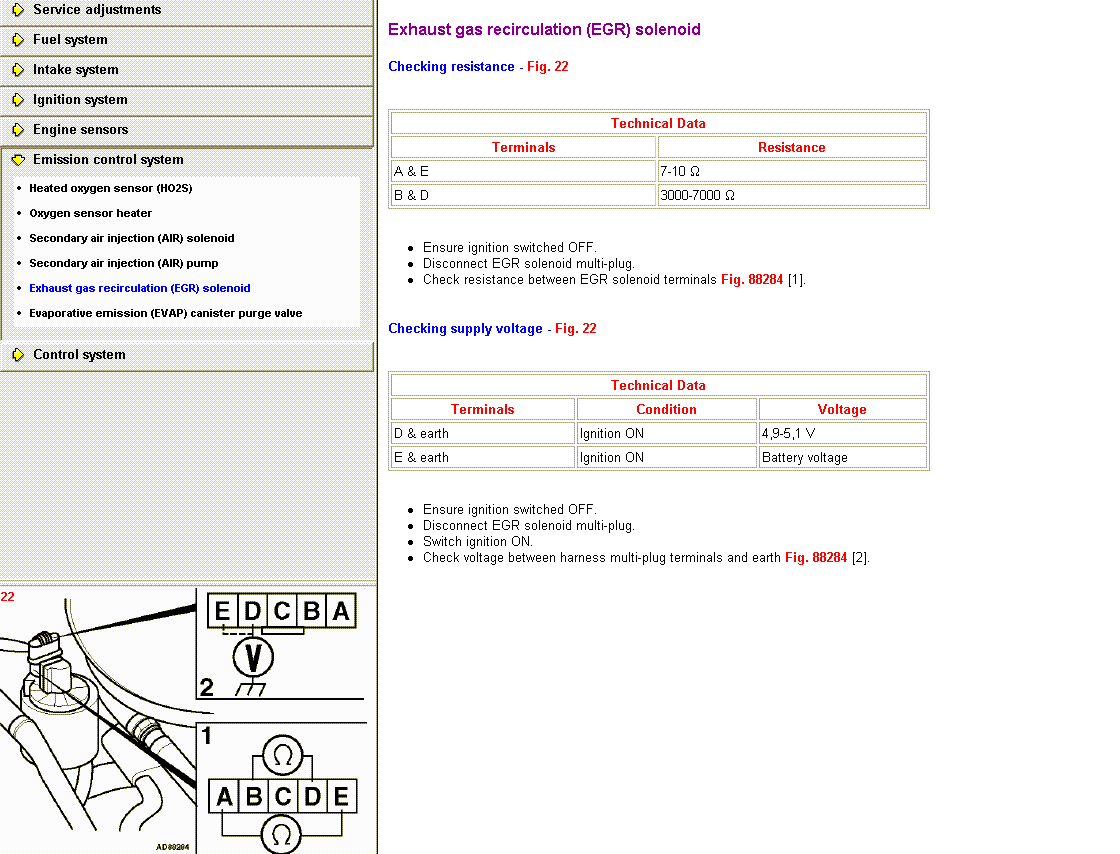
Task: Click the yellow arrow icon beside Intake system
Action: click(x=18, y=70)
